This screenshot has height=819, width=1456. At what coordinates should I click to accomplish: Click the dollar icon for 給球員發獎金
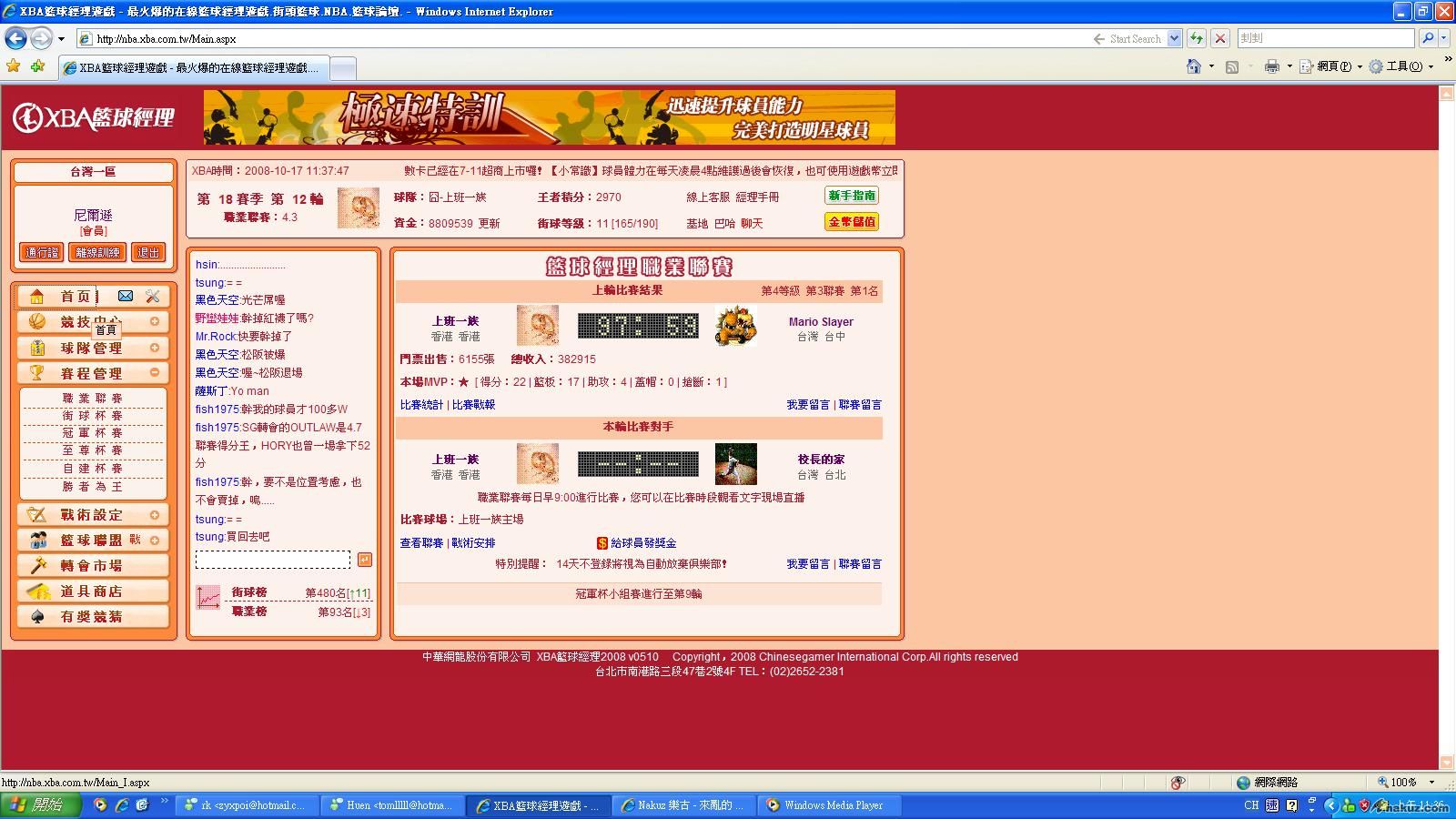coord(602,543)
